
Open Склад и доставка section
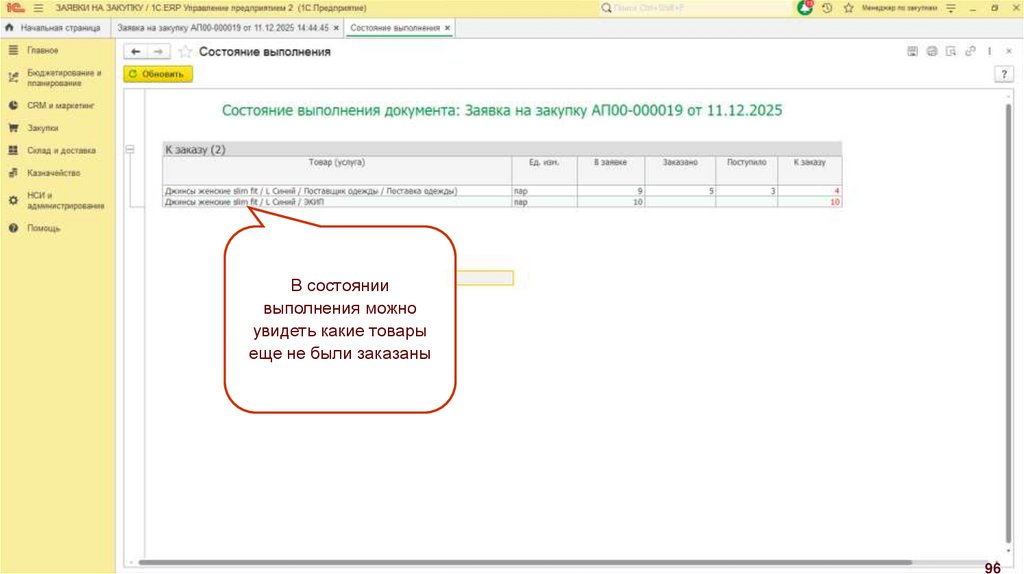61,150
